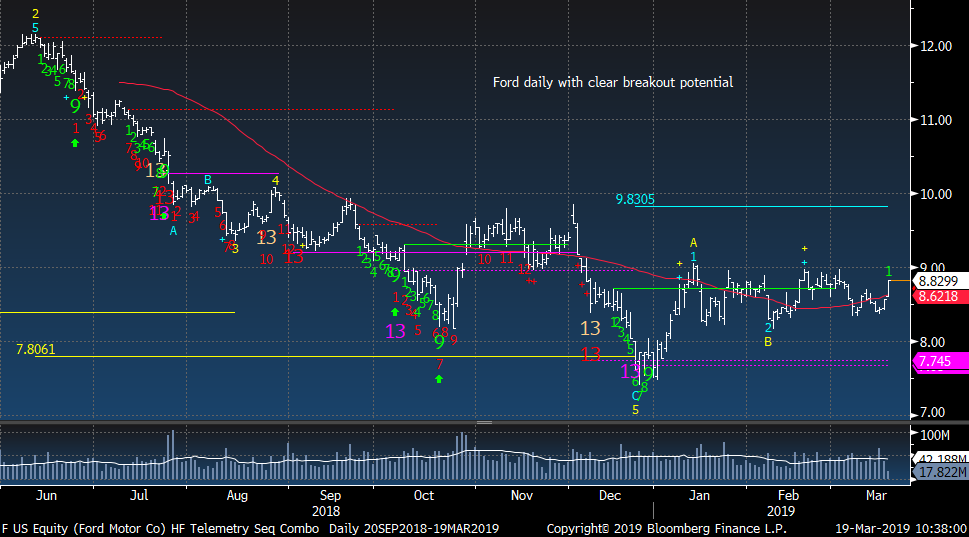This screenshot has height=537, width=969.
Task: Click the 11.00 price axis label
Action: [x=936, y=120]
